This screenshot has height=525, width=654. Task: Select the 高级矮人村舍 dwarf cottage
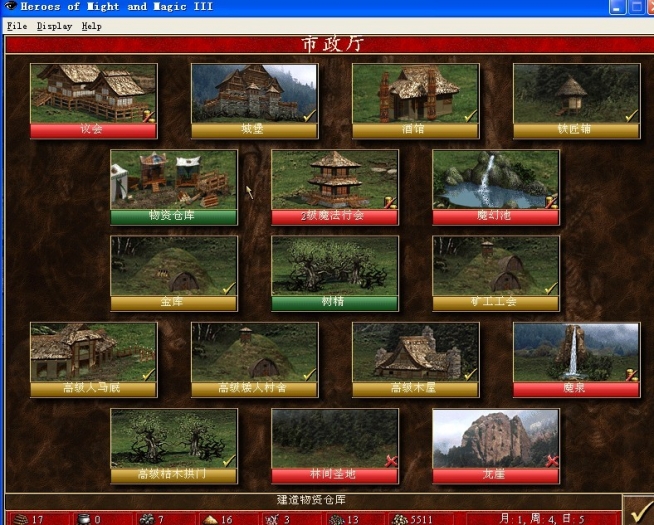point(254,352)
